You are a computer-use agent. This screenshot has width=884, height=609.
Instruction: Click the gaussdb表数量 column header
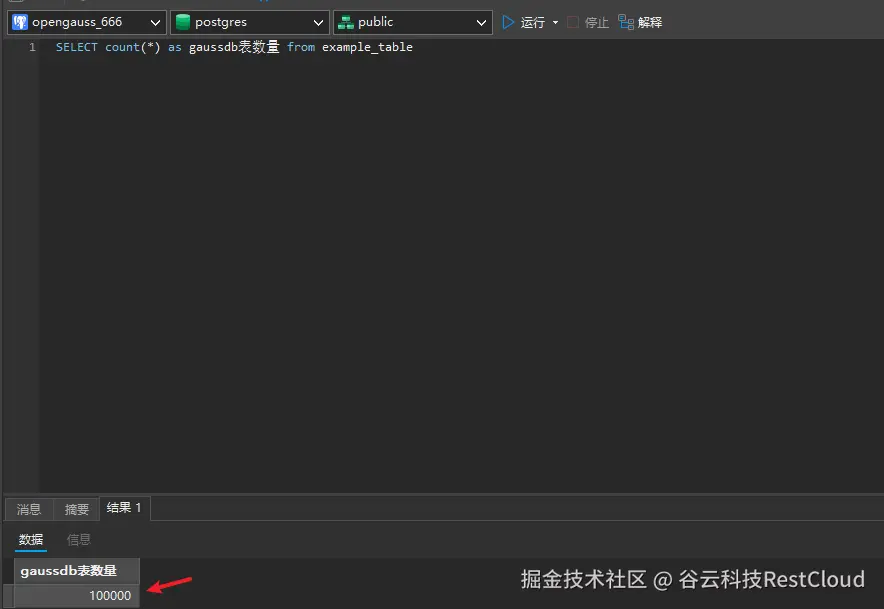pyautogui.click(x=77, y=571)
